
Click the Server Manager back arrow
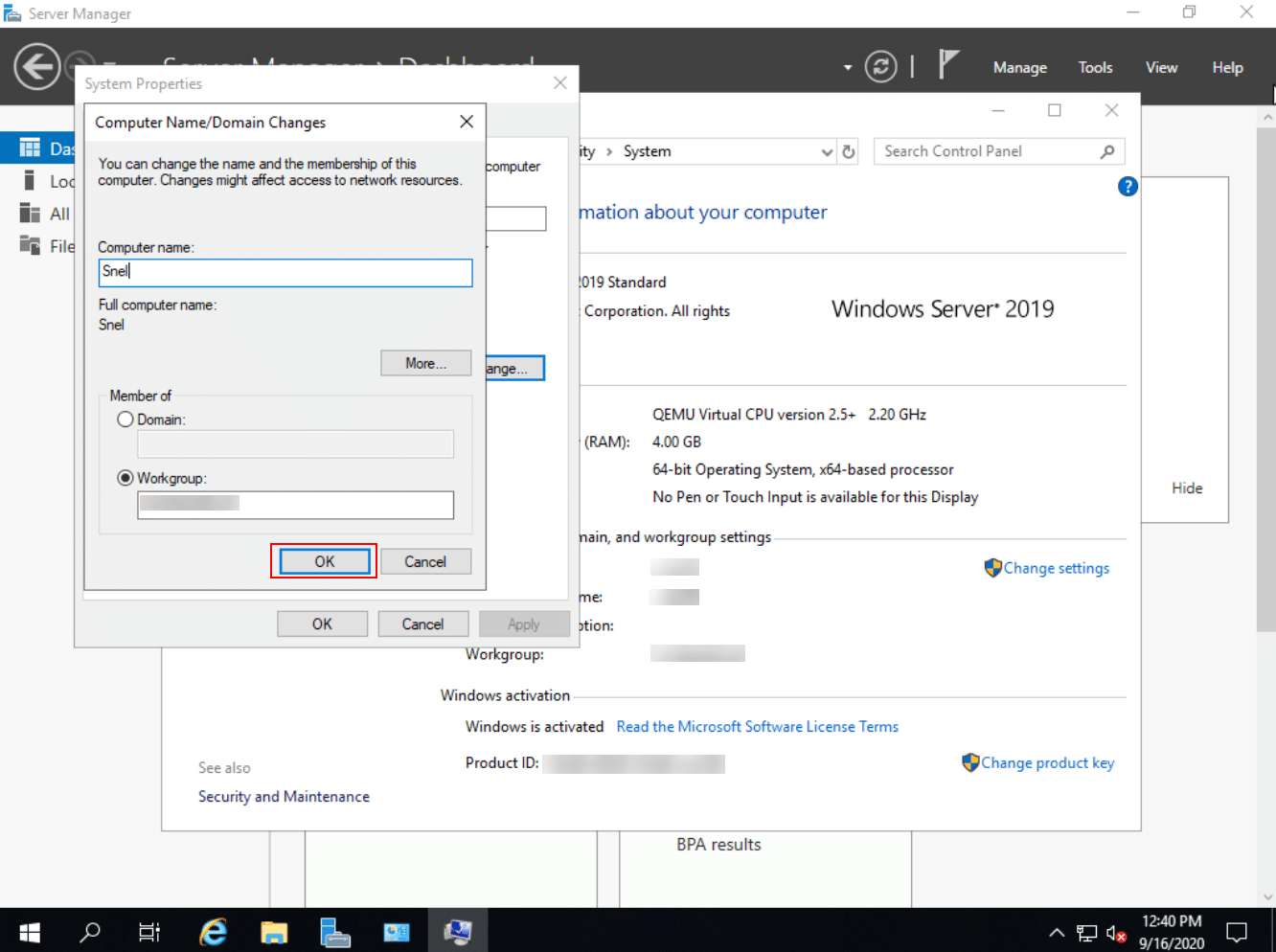pos(37,67)
